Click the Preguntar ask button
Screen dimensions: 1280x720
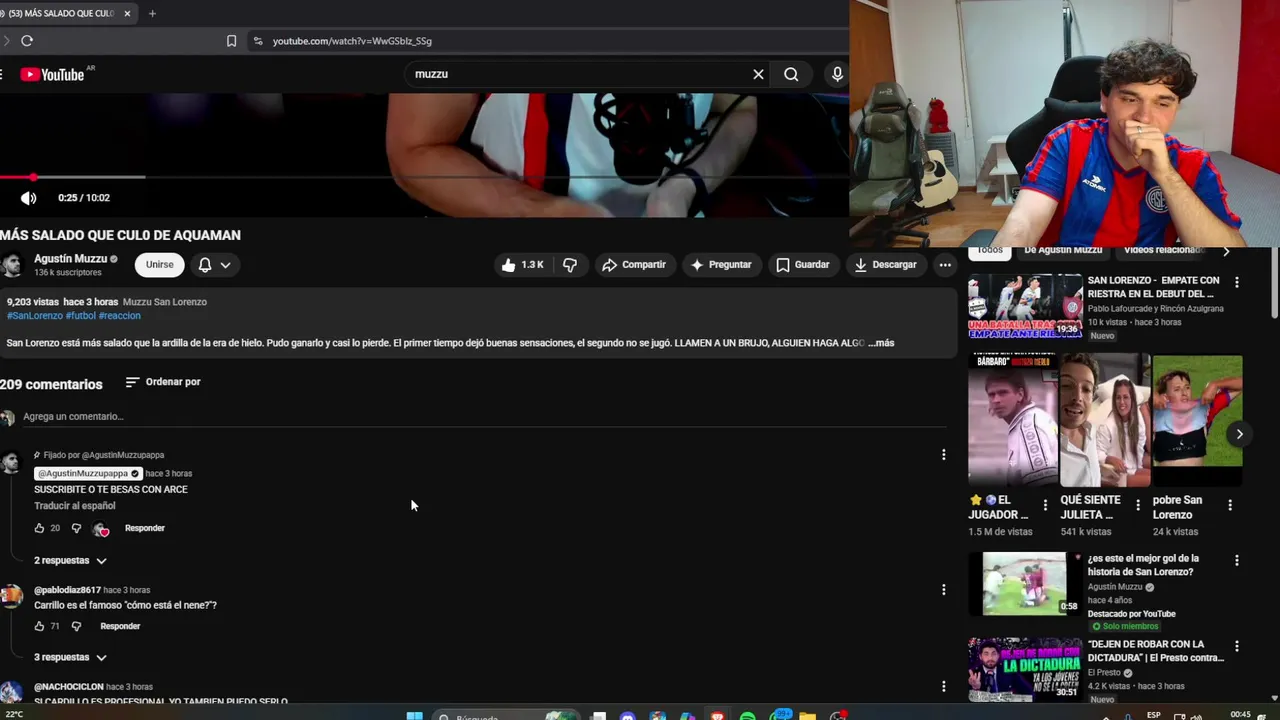(721, 265)
